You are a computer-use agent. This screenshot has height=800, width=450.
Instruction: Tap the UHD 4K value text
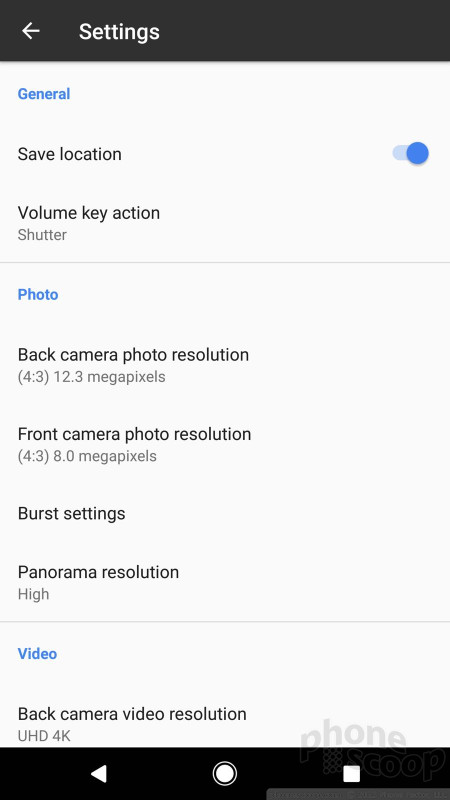coord(44,736)
